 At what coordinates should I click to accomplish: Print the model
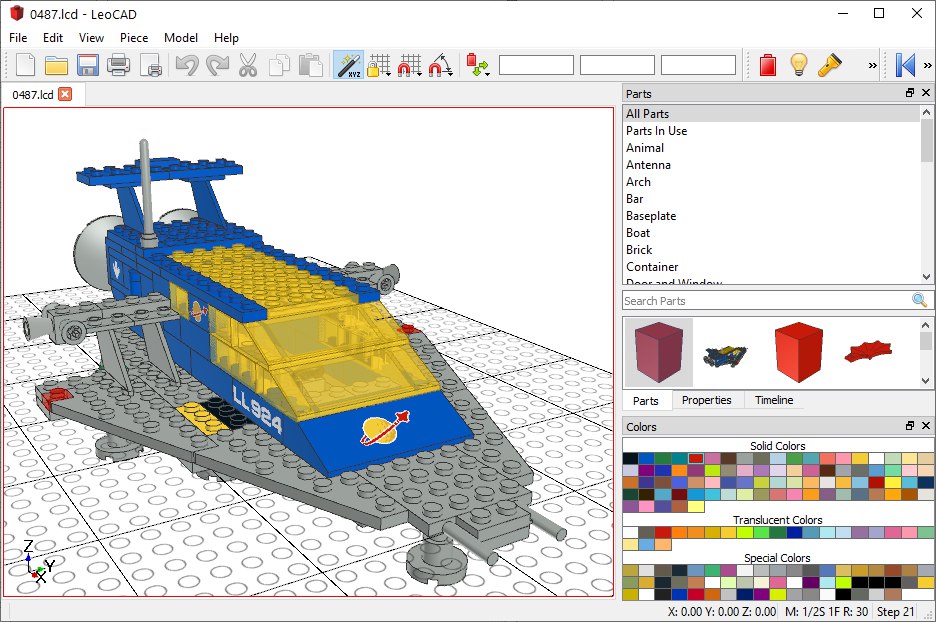tap(118, 64)
